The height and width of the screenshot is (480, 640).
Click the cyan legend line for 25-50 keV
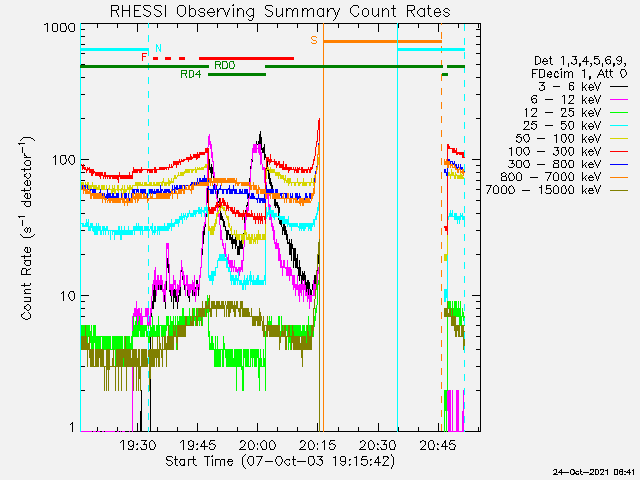click(619, 126)
